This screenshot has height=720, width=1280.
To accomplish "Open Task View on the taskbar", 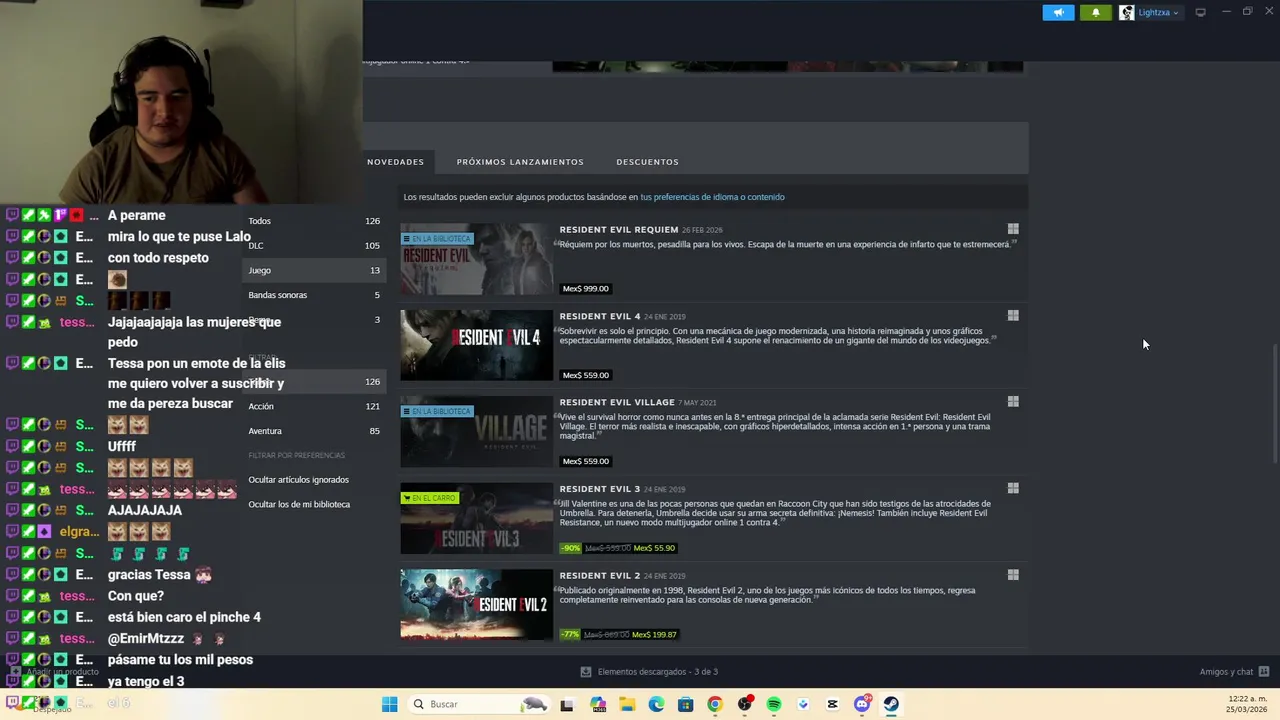I will point(567,704).
